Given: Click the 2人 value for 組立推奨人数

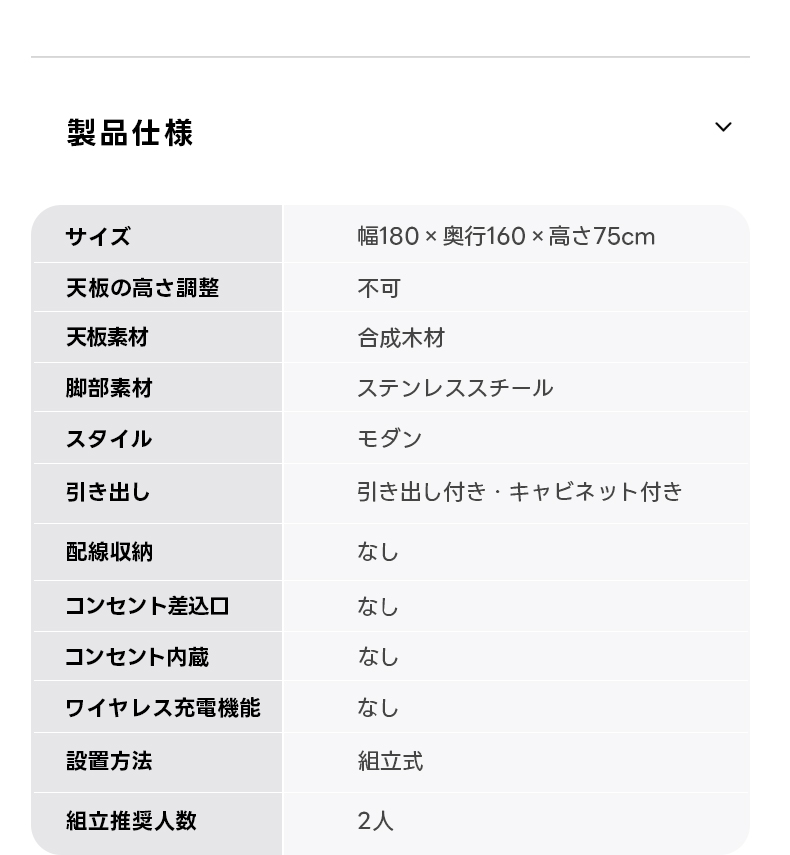Looking at the screenshot, I should 376,821.
